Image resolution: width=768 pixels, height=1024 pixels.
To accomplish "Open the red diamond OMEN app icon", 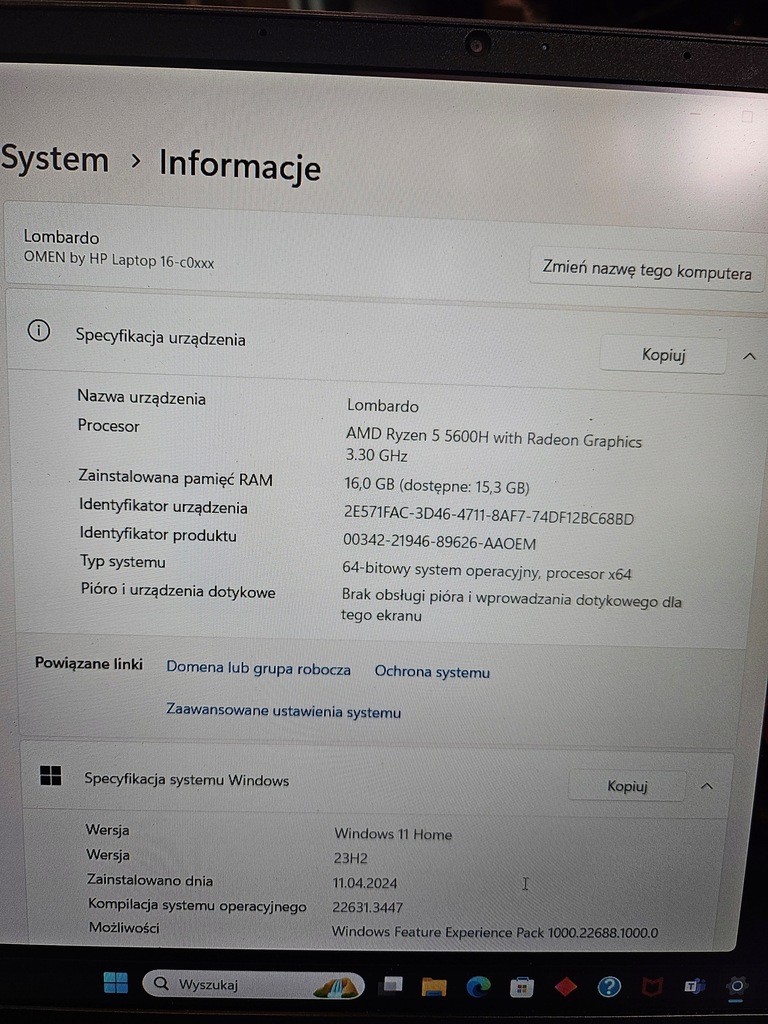I will pos(566,986).
